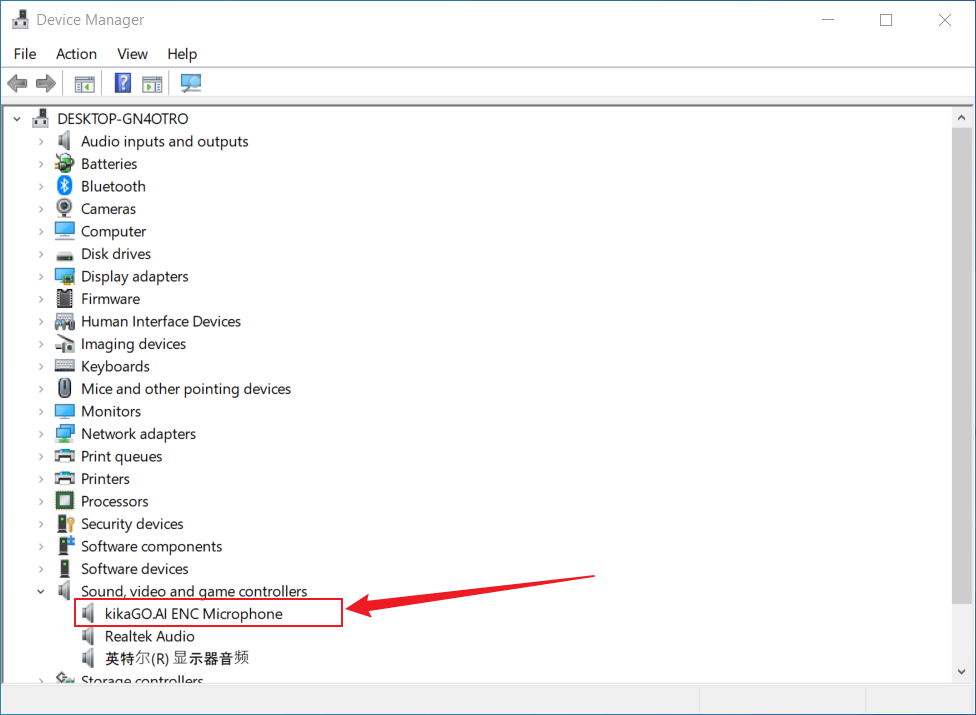Viewport: 976px width, 715px height.
Task: Expand the Network adapters node
Action: point(41,434)
